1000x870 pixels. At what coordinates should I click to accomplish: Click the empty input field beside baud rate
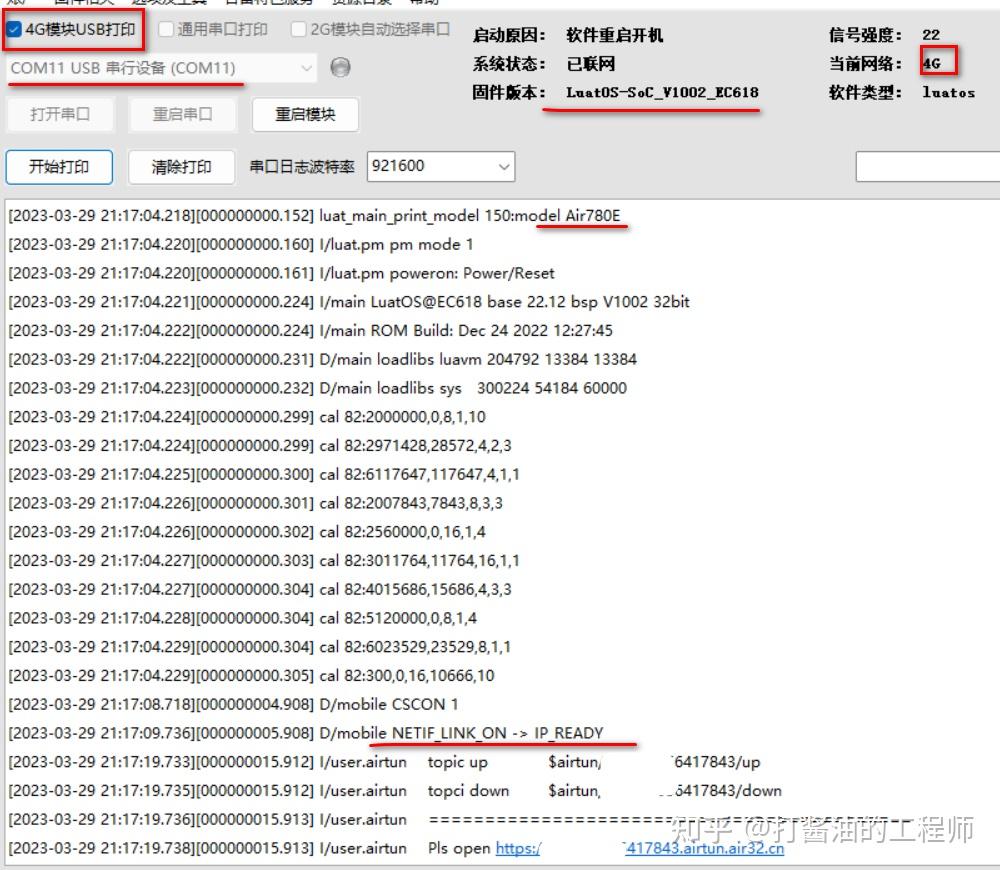point(927,166)
